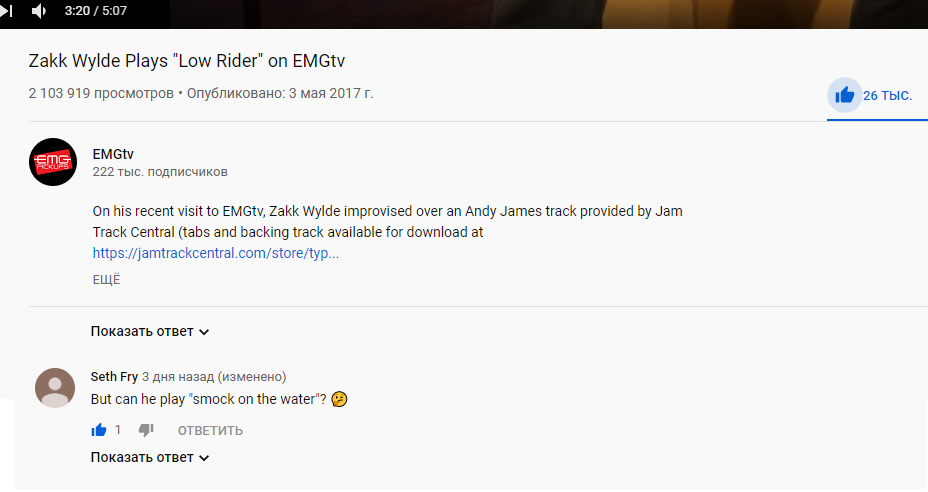Click chevron arrow beside upper Показать ответ
Viewport: 928px width, 492px height.
click(x=204, y=332)
